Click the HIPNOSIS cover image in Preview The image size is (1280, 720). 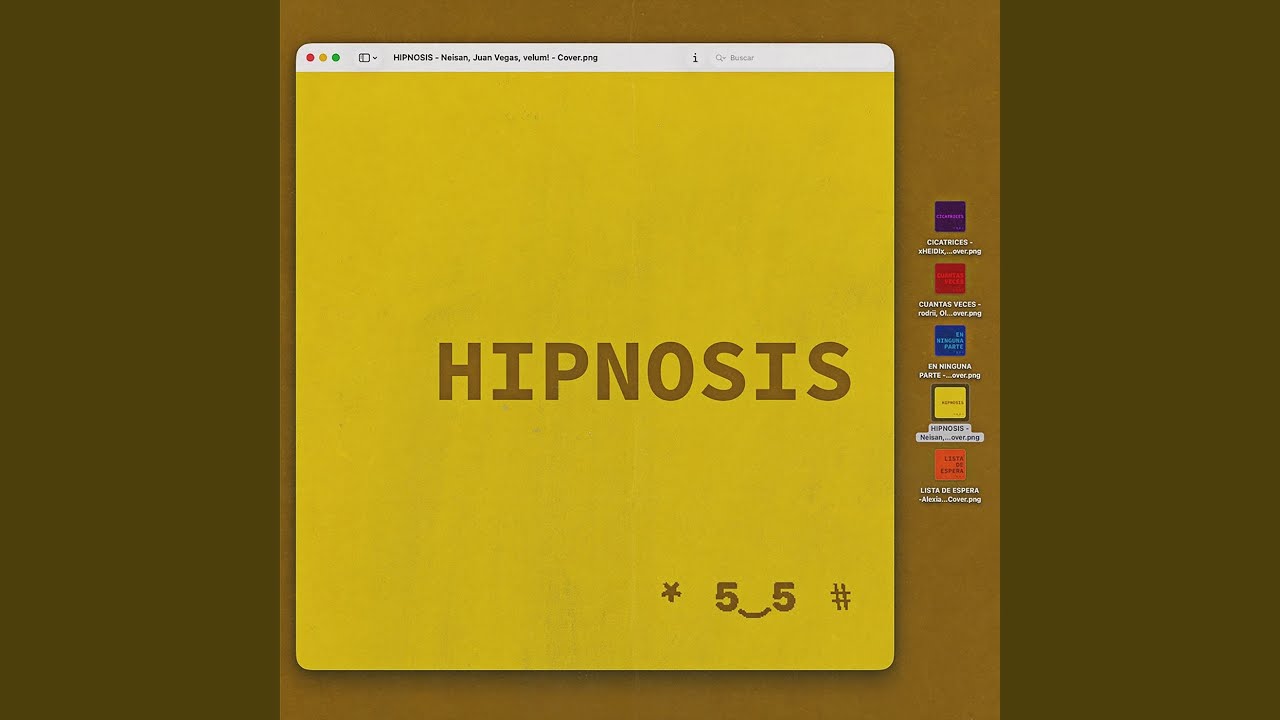[595, 371]
